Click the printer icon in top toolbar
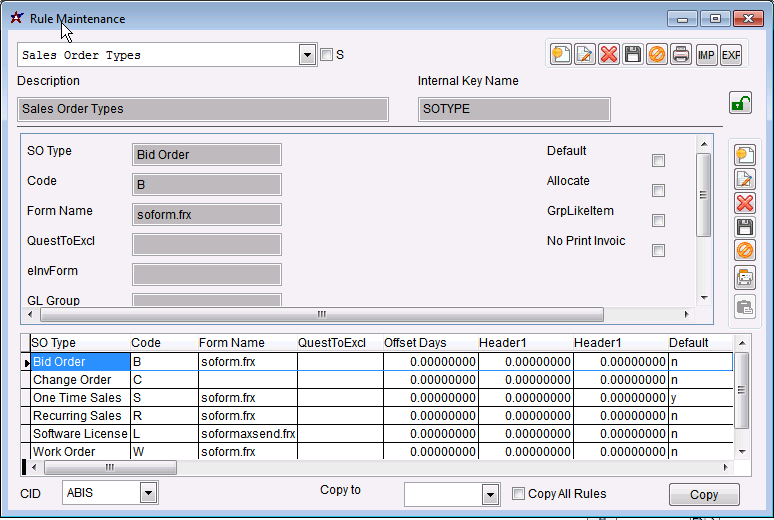The height and width of the screenshot is (520, 774). (681, 54)
